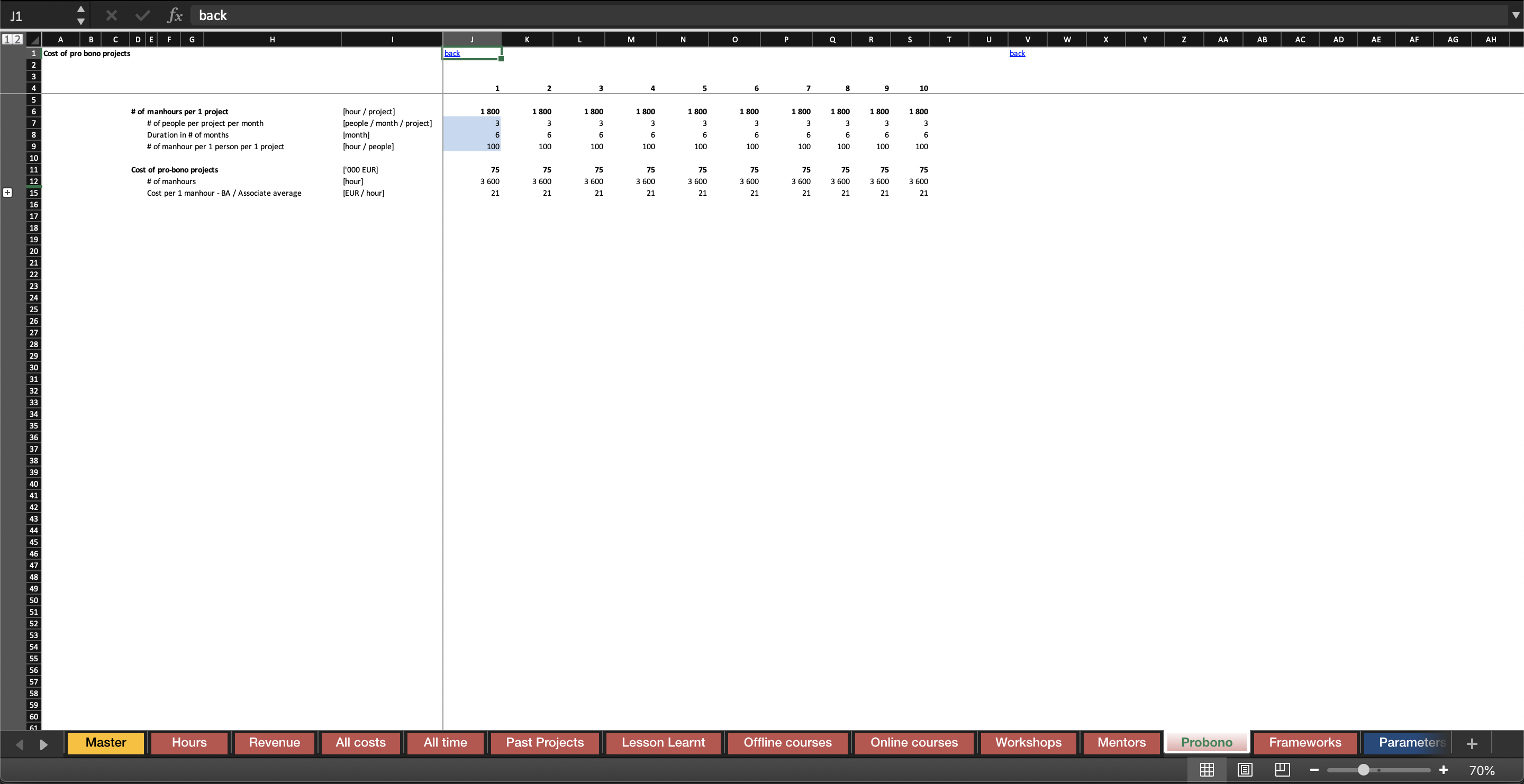Select column A header
1524x784 pixels.
point(60,40)
